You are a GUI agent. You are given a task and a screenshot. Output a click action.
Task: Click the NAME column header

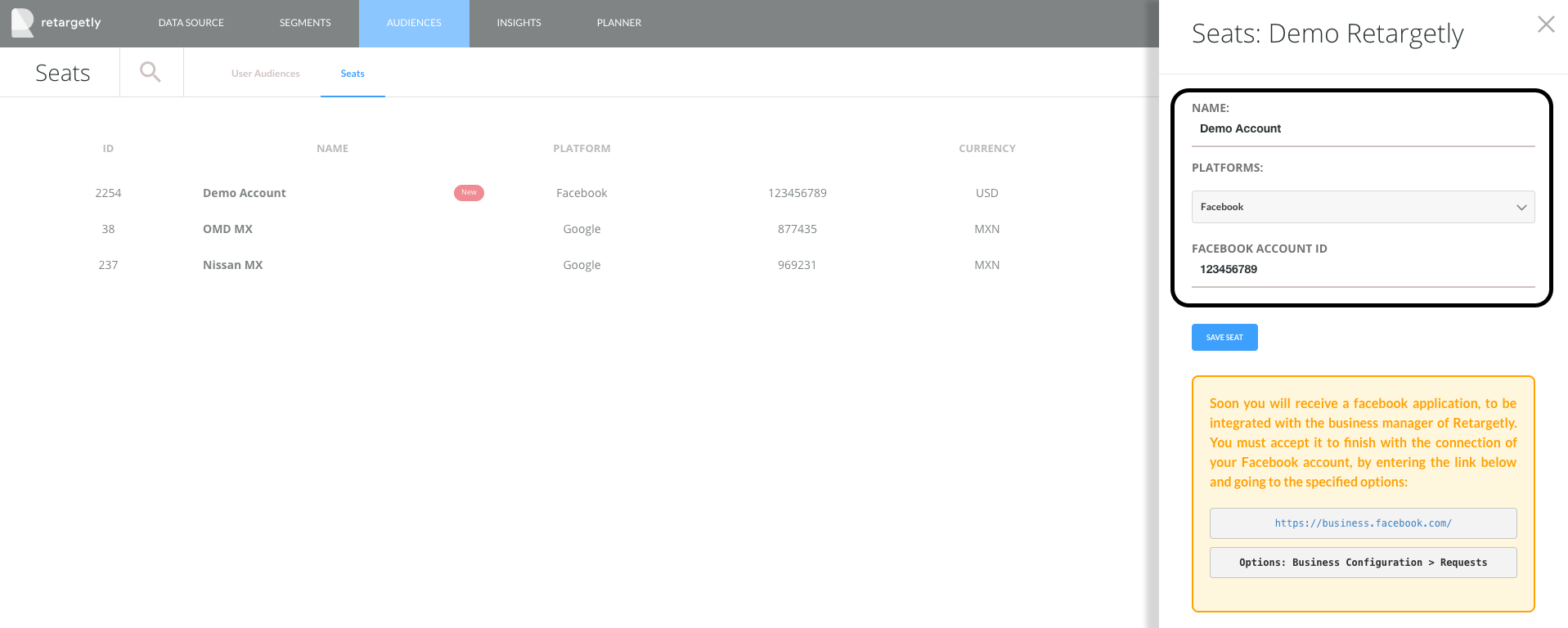(x=333, y=149)
